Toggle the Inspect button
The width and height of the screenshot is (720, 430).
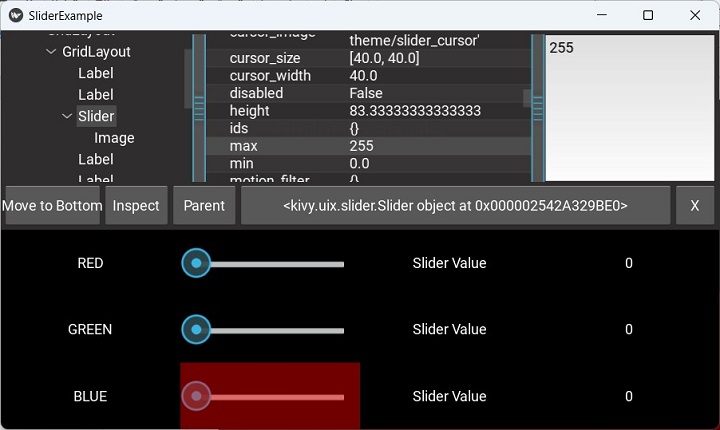136,205
